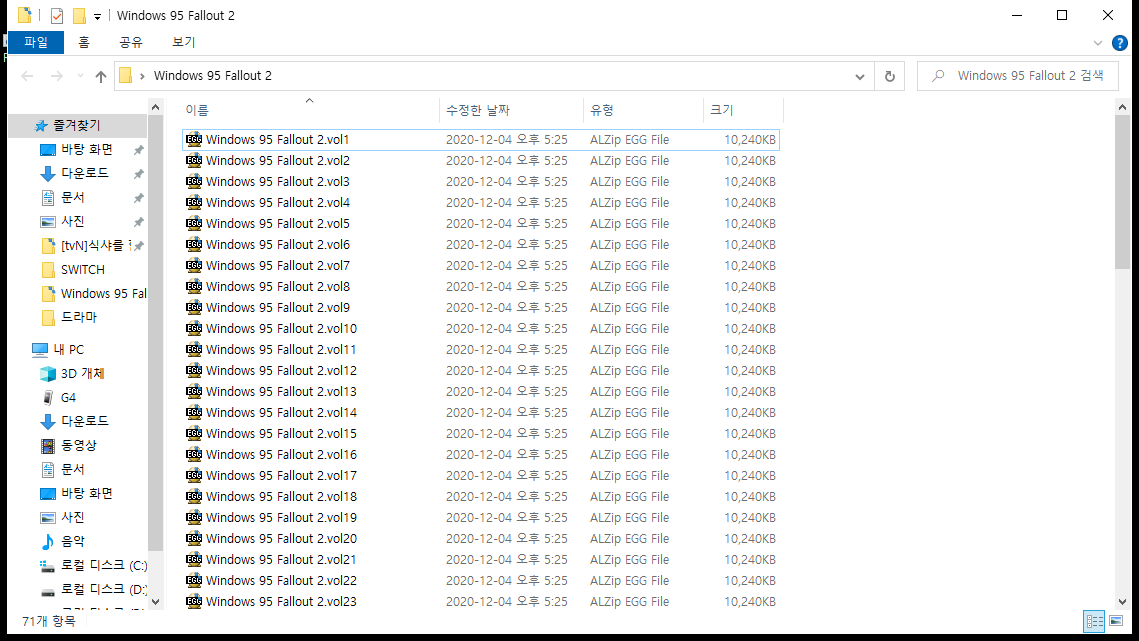Click navigation pane scroll up arrow
1139x641 pixels.
pos(155,107)
